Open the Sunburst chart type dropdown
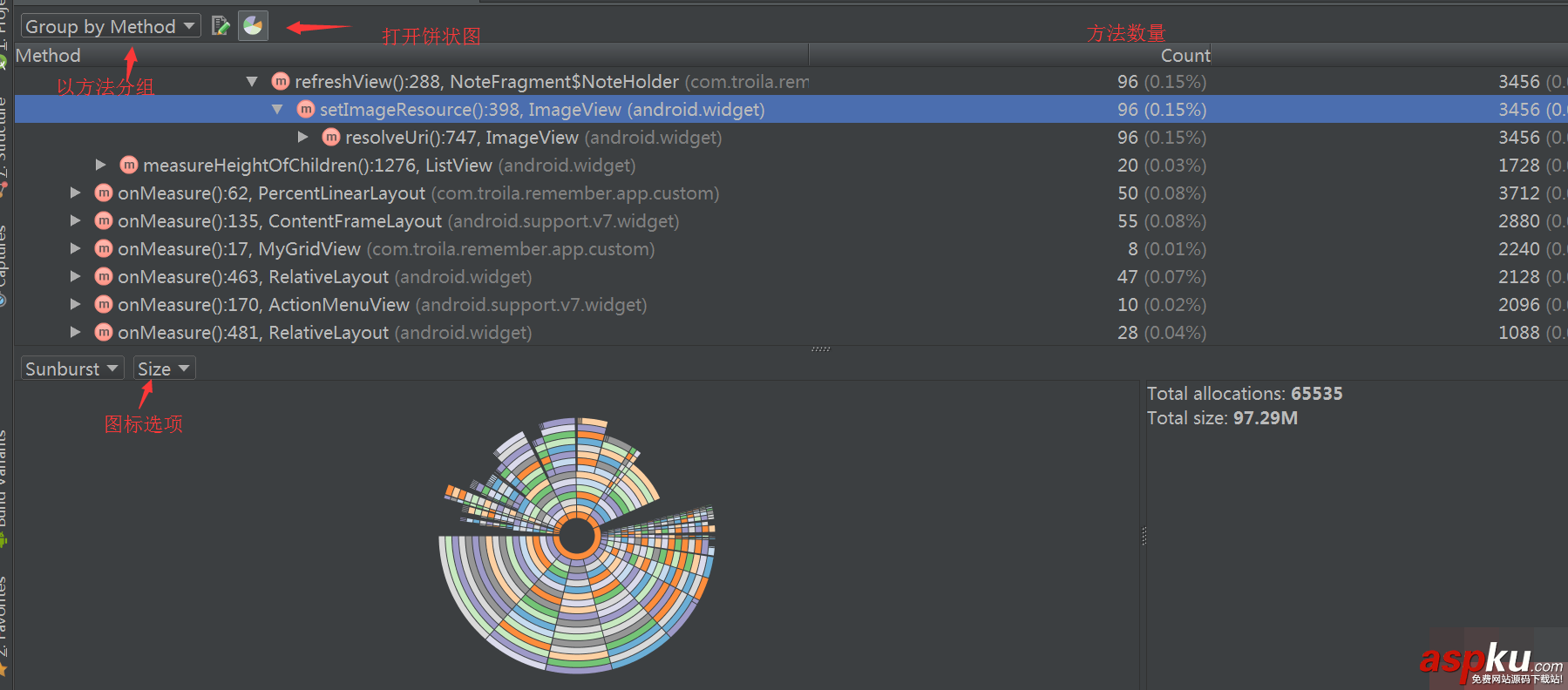The image size is (1568, 690). tap(72, 369)
